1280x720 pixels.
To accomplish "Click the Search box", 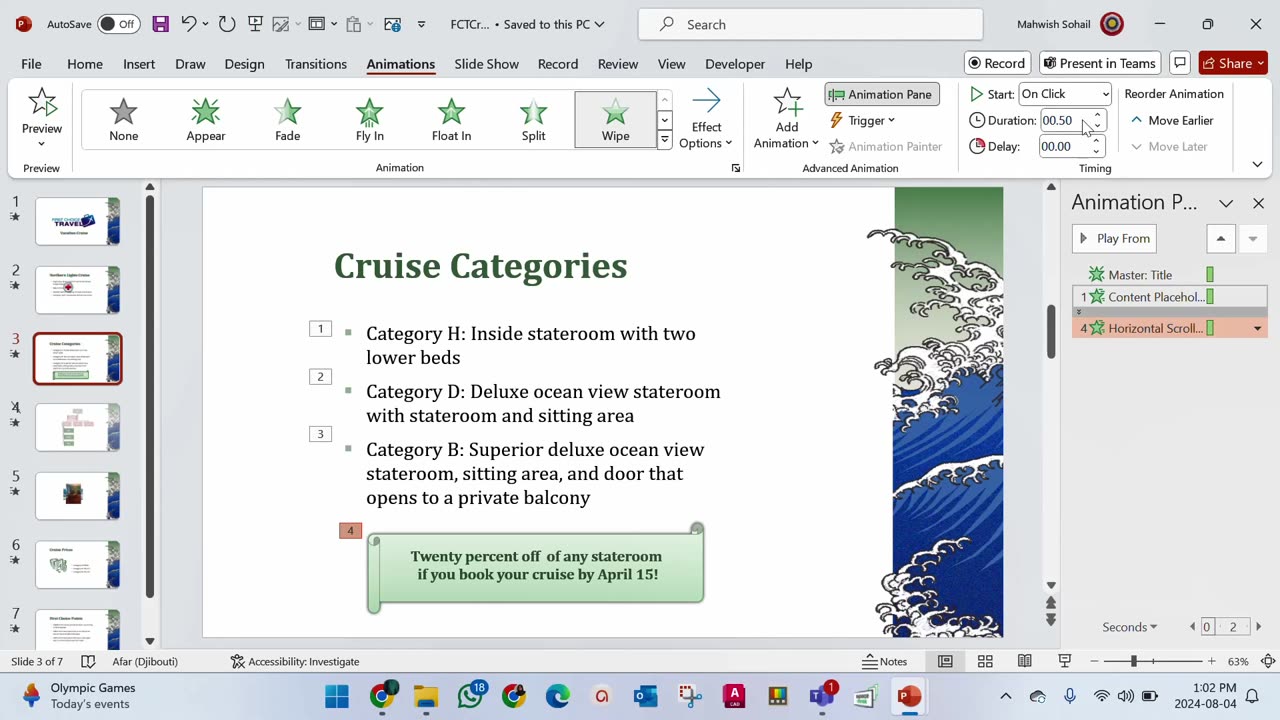I will click(x=810, y=24).
